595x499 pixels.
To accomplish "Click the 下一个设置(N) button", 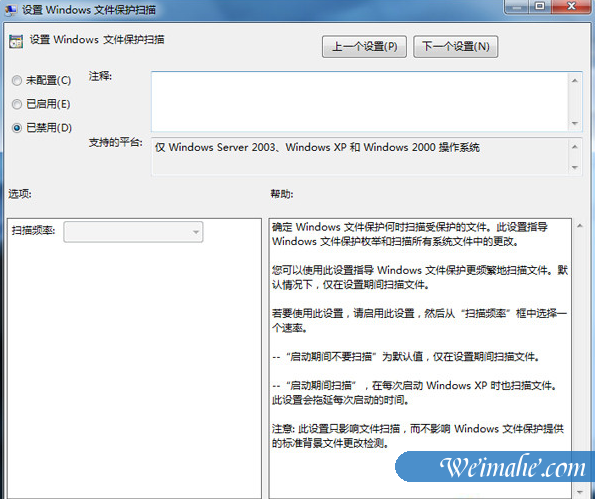I will 455,47.
